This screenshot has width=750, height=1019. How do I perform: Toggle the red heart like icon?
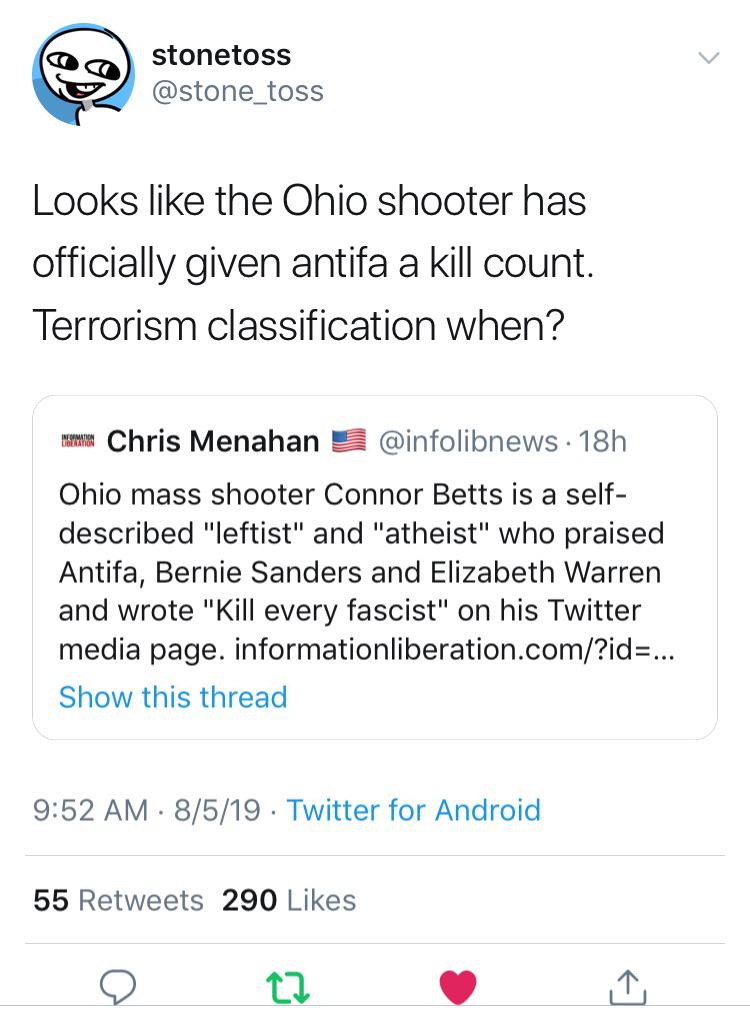[x=458, y=986]
